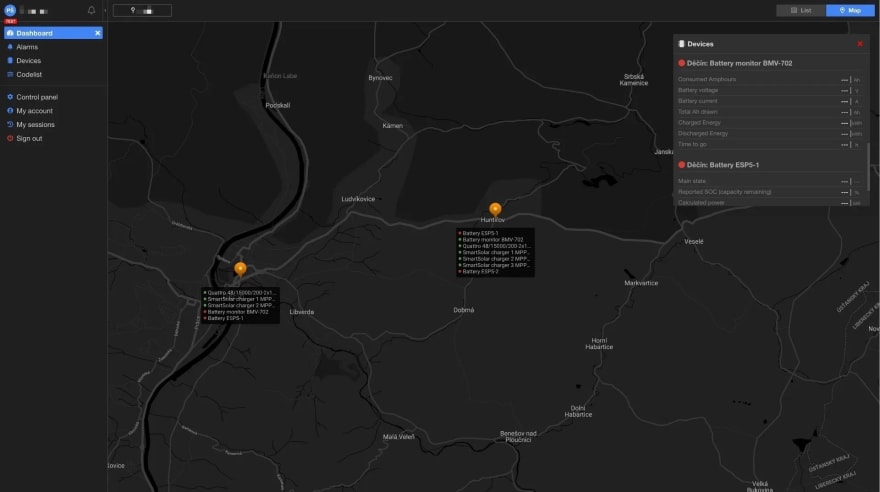Click the Dashboard gauge icon
This screenshot has width=880, height=492.
(10, 33)
